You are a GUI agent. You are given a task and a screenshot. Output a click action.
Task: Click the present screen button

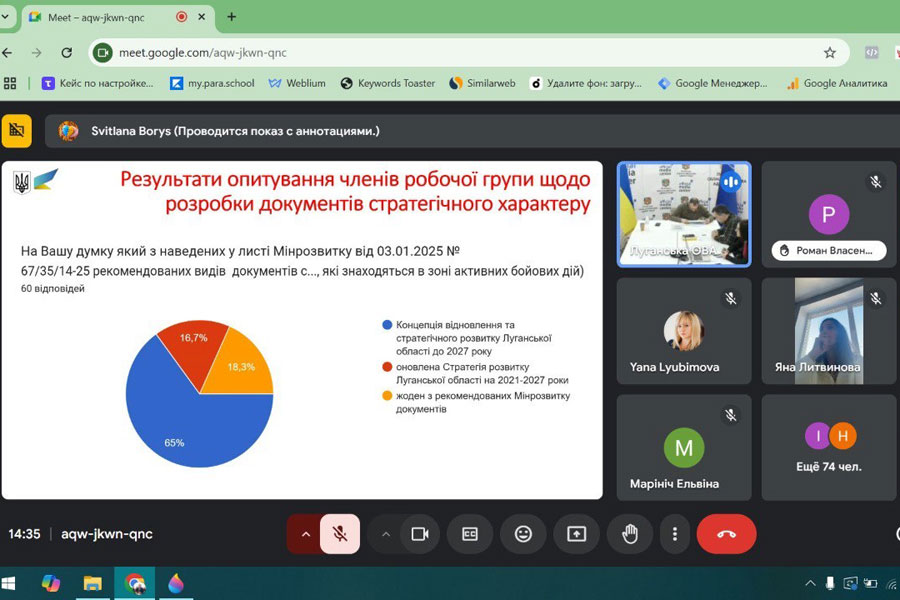pyautogui.click(x=576, y=534)
